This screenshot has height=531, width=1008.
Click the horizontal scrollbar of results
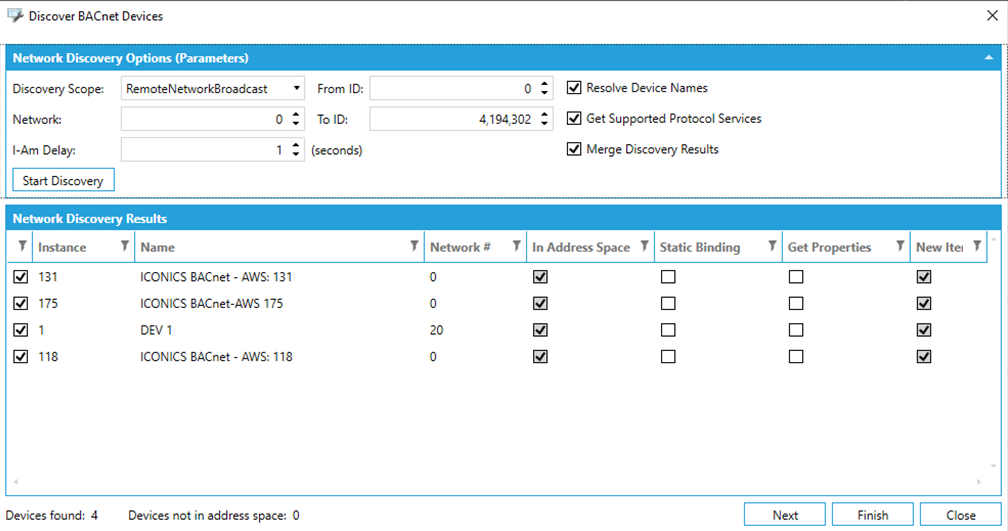click(x=500, y=483)
